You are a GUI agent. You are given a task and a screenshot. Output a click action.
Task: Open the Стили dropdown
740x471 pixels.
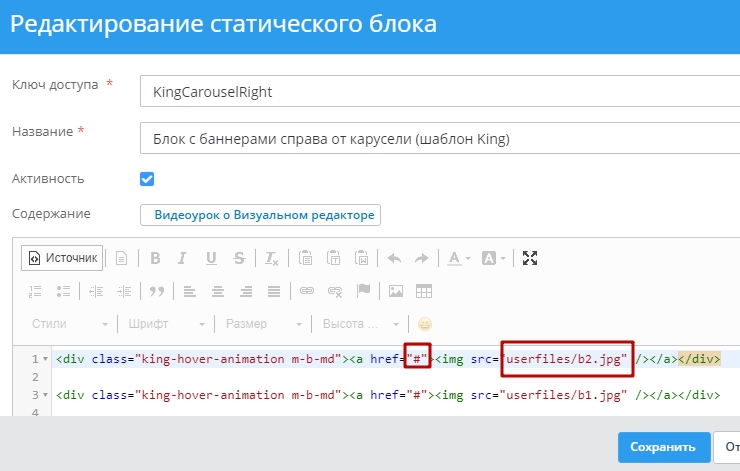tap(70, 324)
